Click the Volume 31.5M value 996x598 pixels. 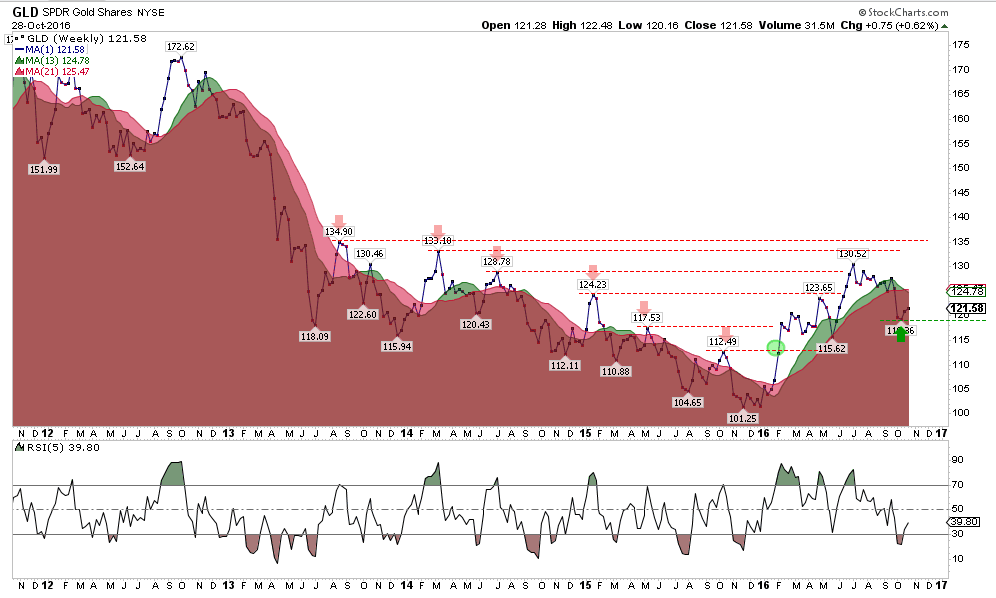pos(796,25)
